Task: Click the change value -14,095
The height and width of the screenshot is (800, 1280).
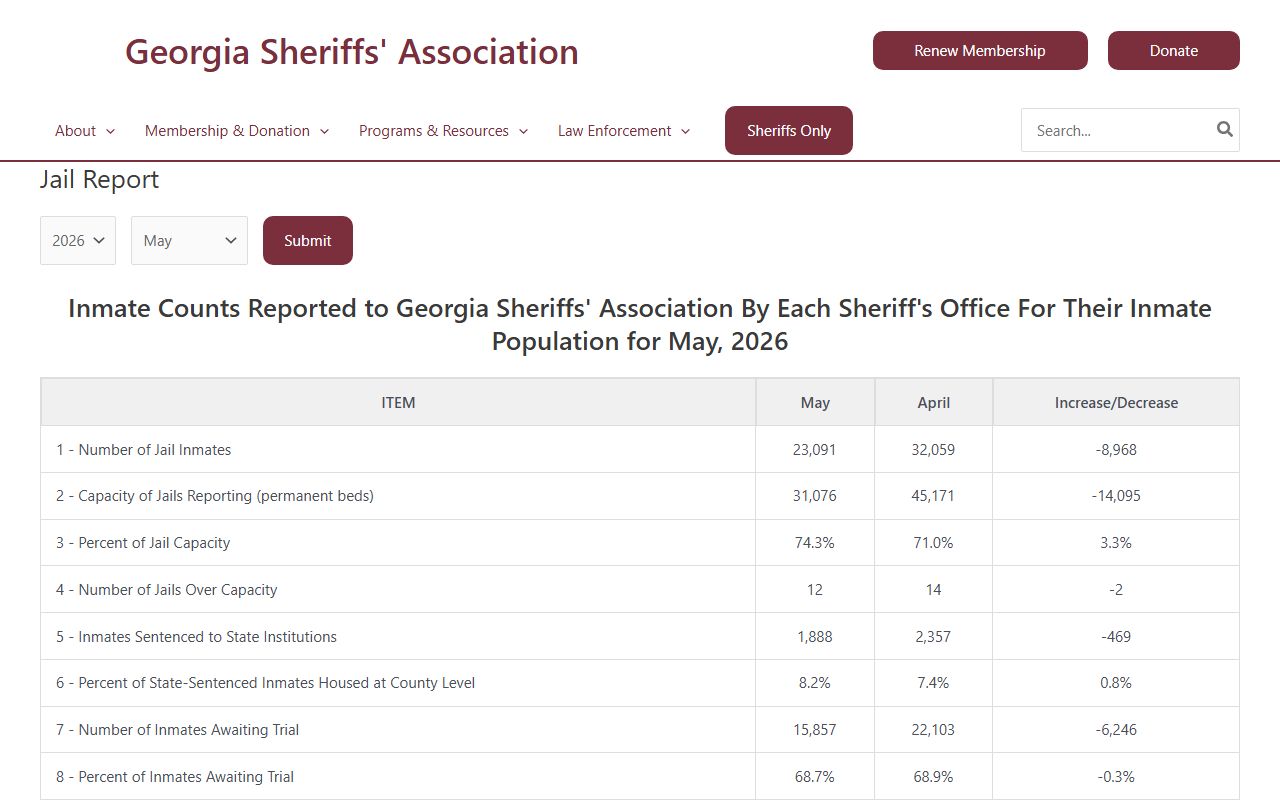Action: [x=1116, y=496]
